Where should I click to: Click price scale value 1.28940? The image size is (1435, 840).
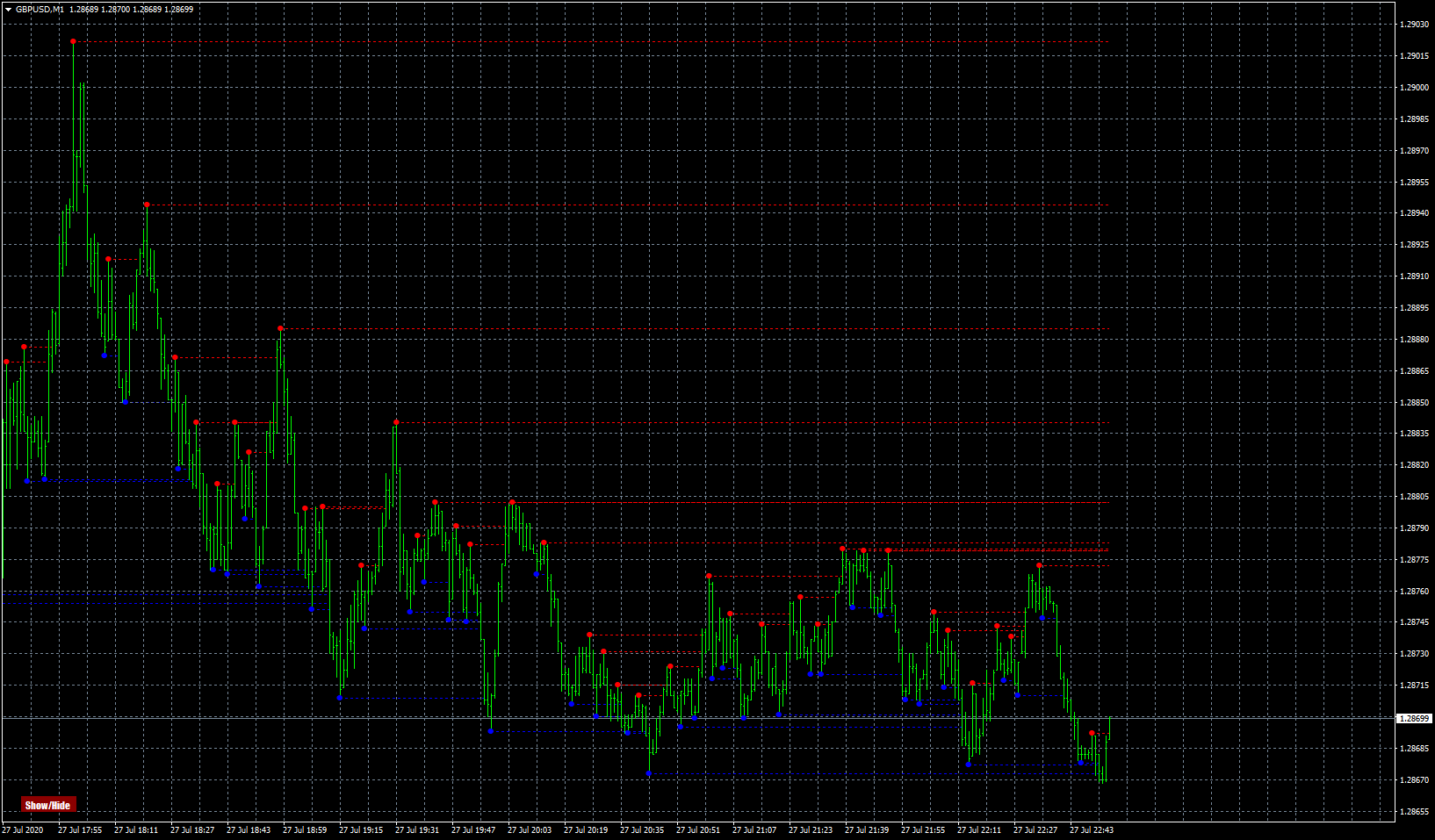1414,213
